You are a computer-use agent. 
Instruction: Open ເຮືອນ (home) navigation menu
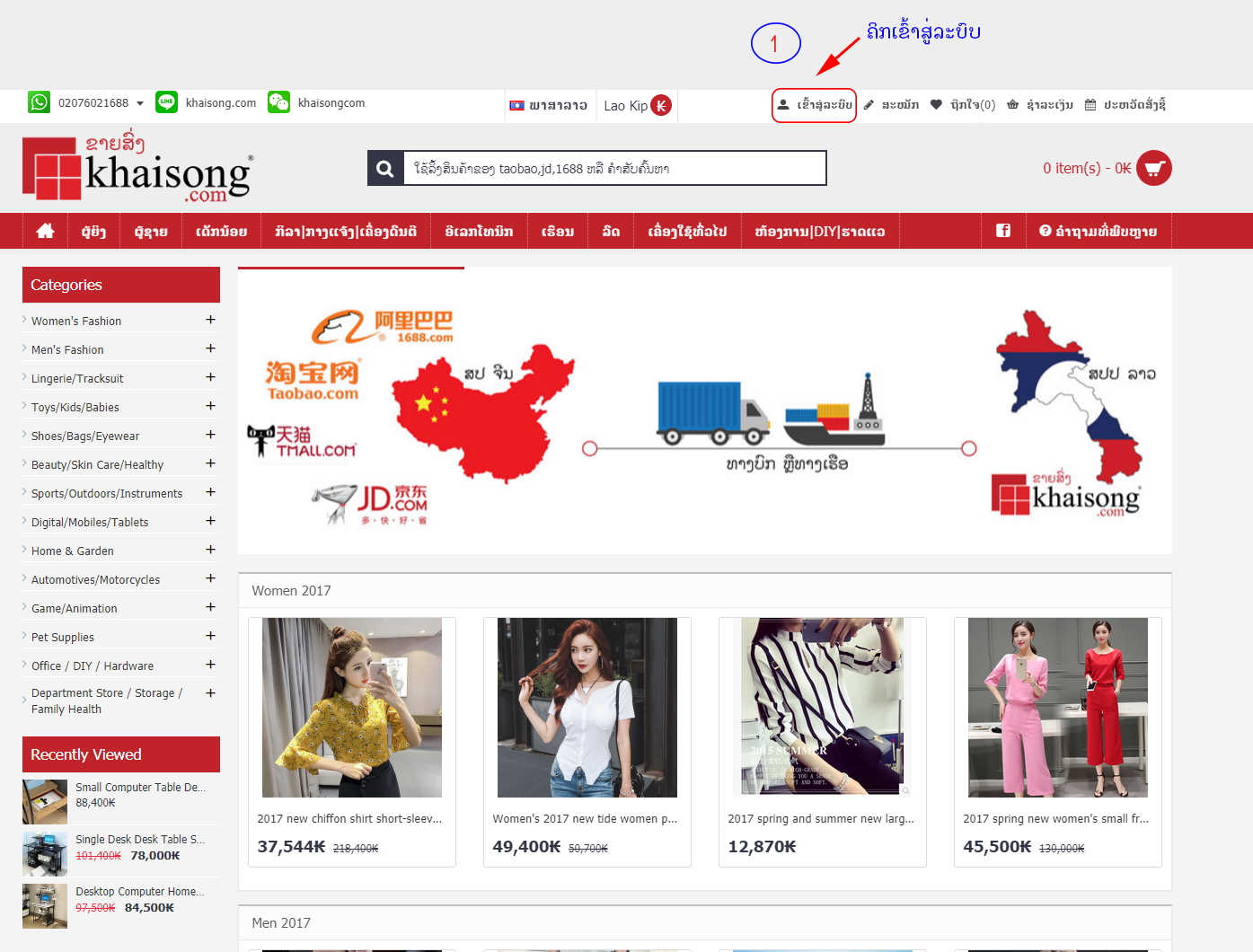(558, 231)
